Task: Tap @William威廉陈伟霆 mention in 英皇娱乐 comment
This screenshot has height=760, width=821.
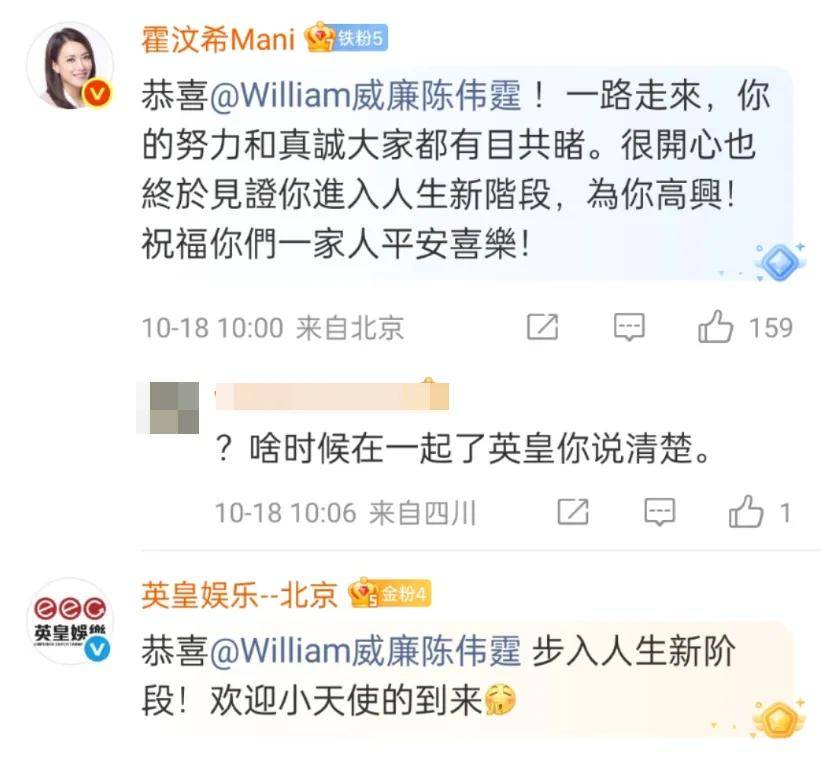Action: tap(365, 651)
